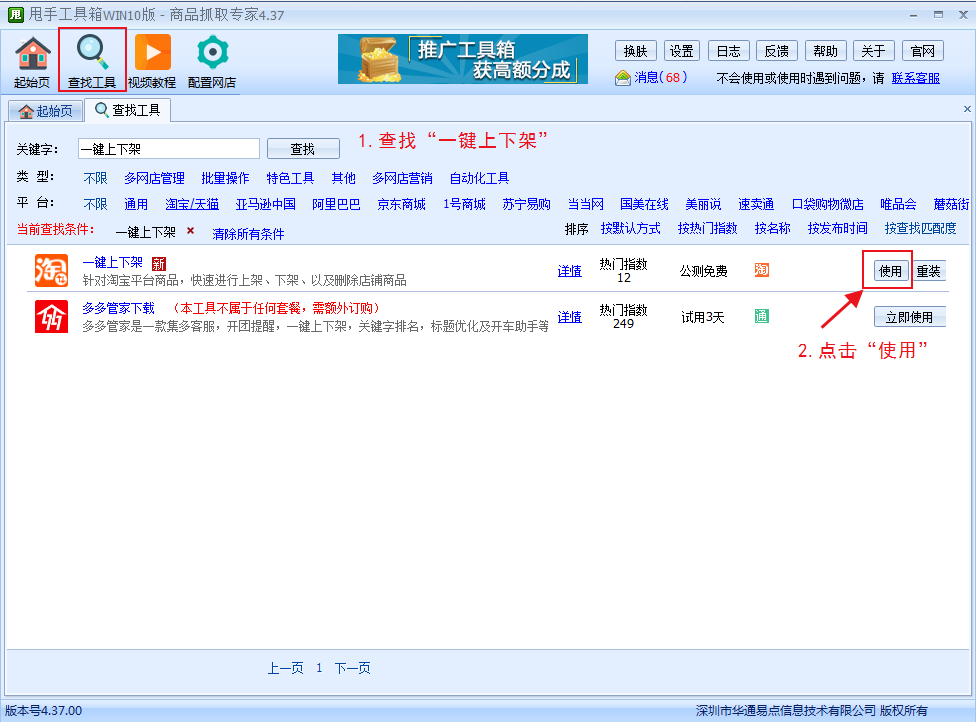Filter by platform 苏宁易购
976x722 pixels.
tap(527, 204)
